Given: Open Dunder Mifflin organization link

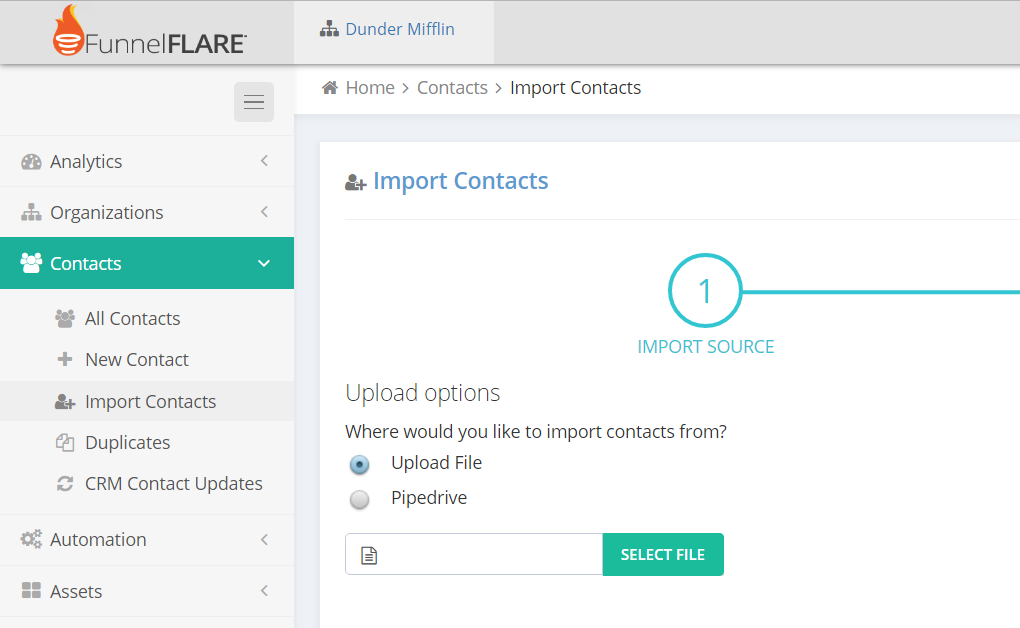Looking at the screenshot, I should click(399, 29).
